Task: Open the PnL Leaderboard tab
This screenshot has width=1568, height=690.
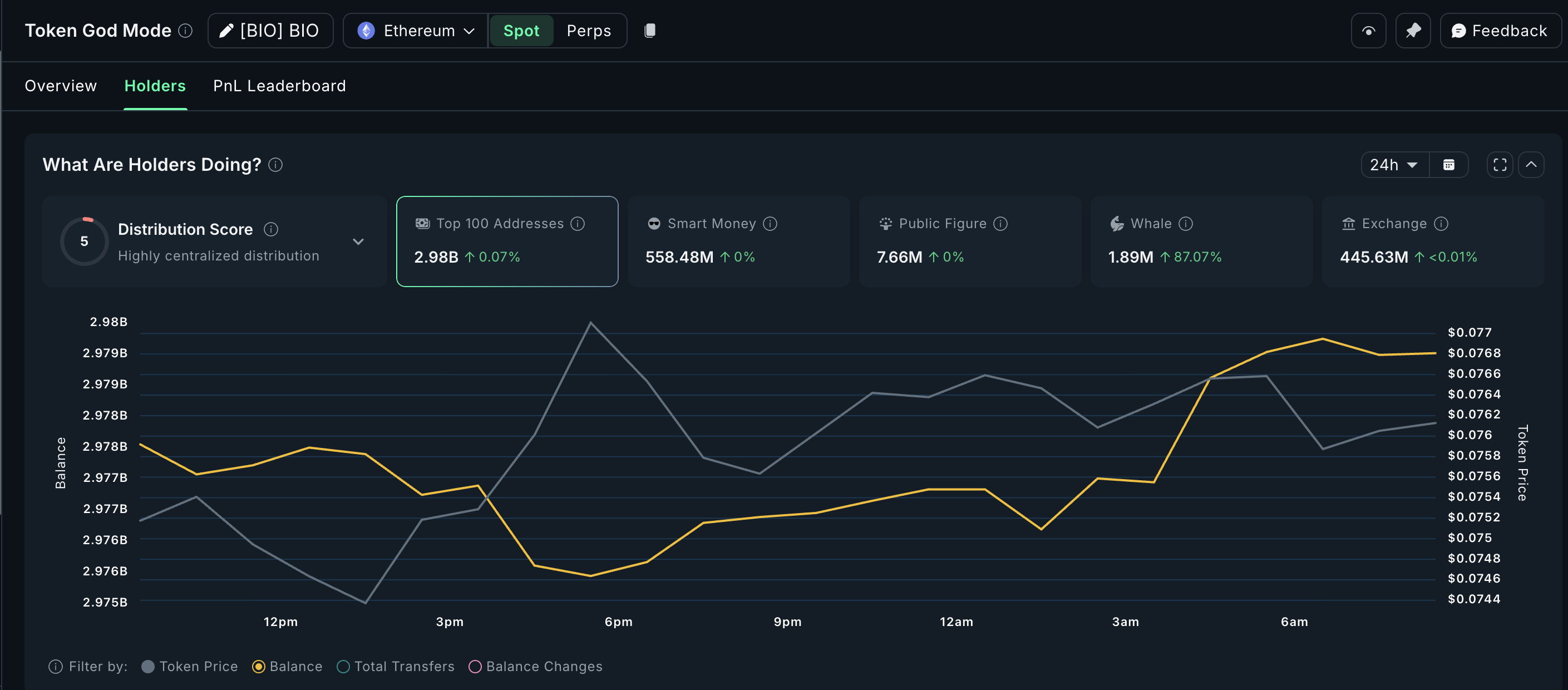Action: click(279, 86)
